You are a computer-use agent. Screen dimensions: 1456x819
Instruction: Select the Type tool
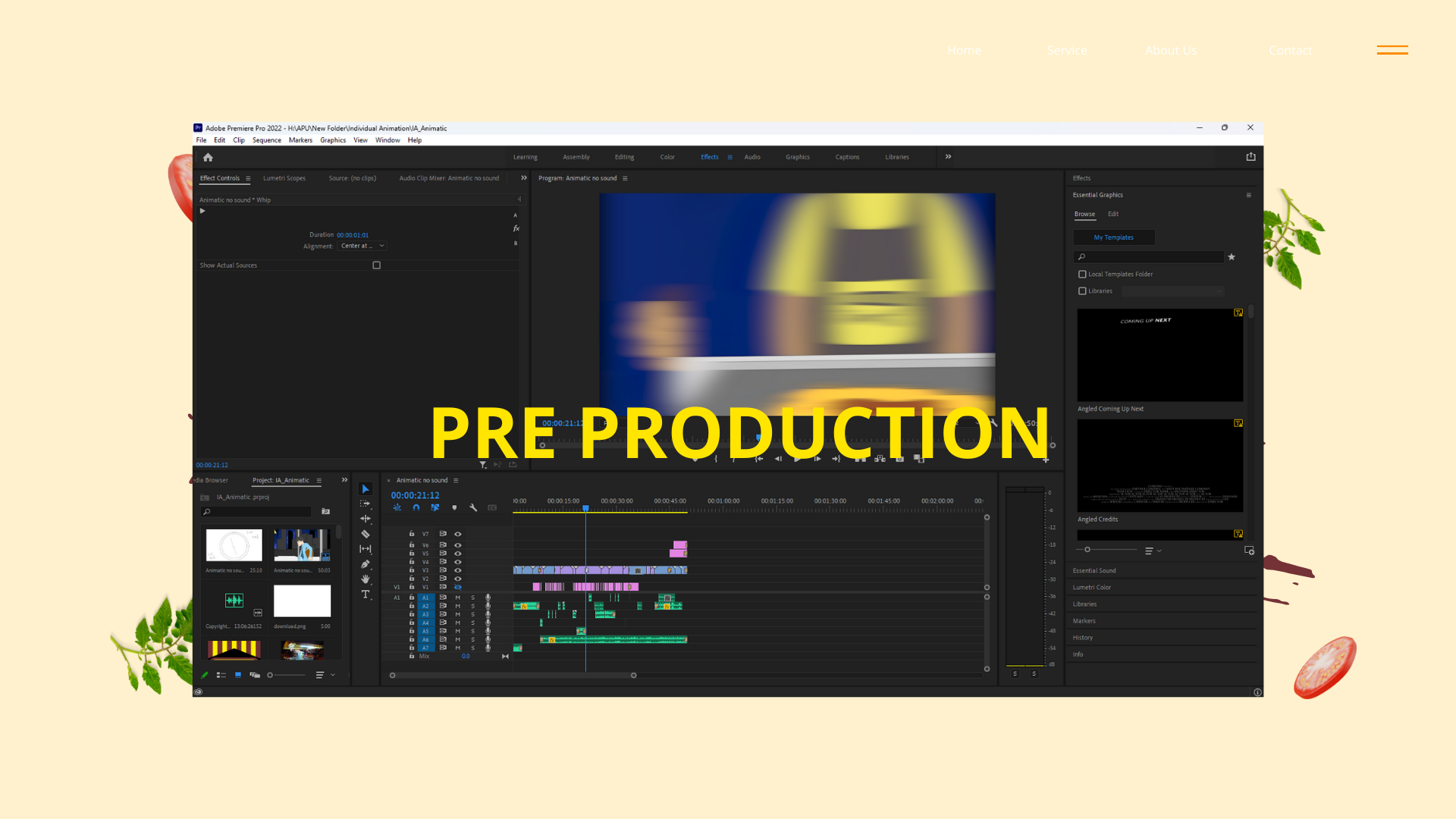(x=366, y=595)
